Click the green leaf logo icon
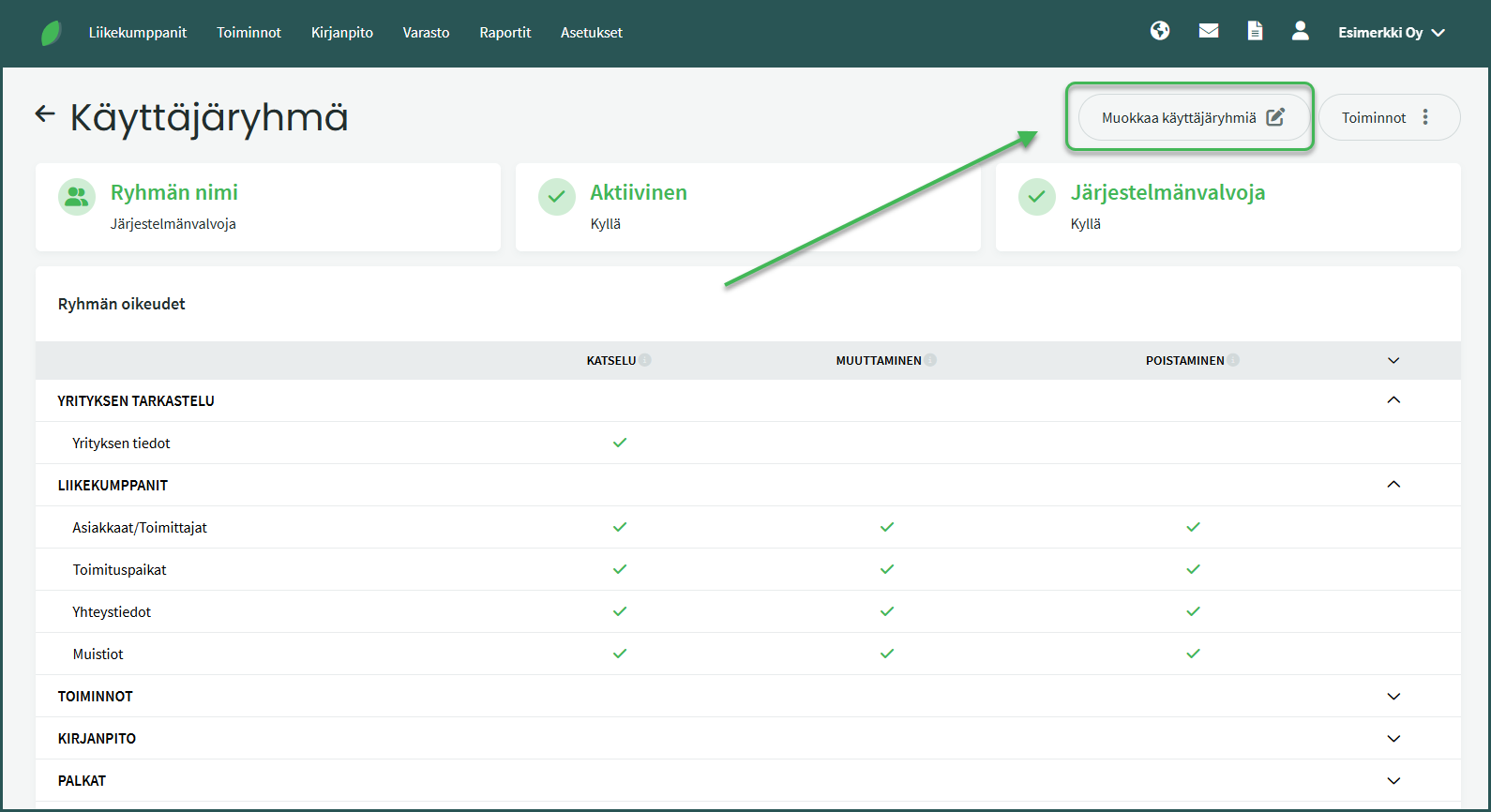This screenshot has height=812, width=1491. coord(52,33)
